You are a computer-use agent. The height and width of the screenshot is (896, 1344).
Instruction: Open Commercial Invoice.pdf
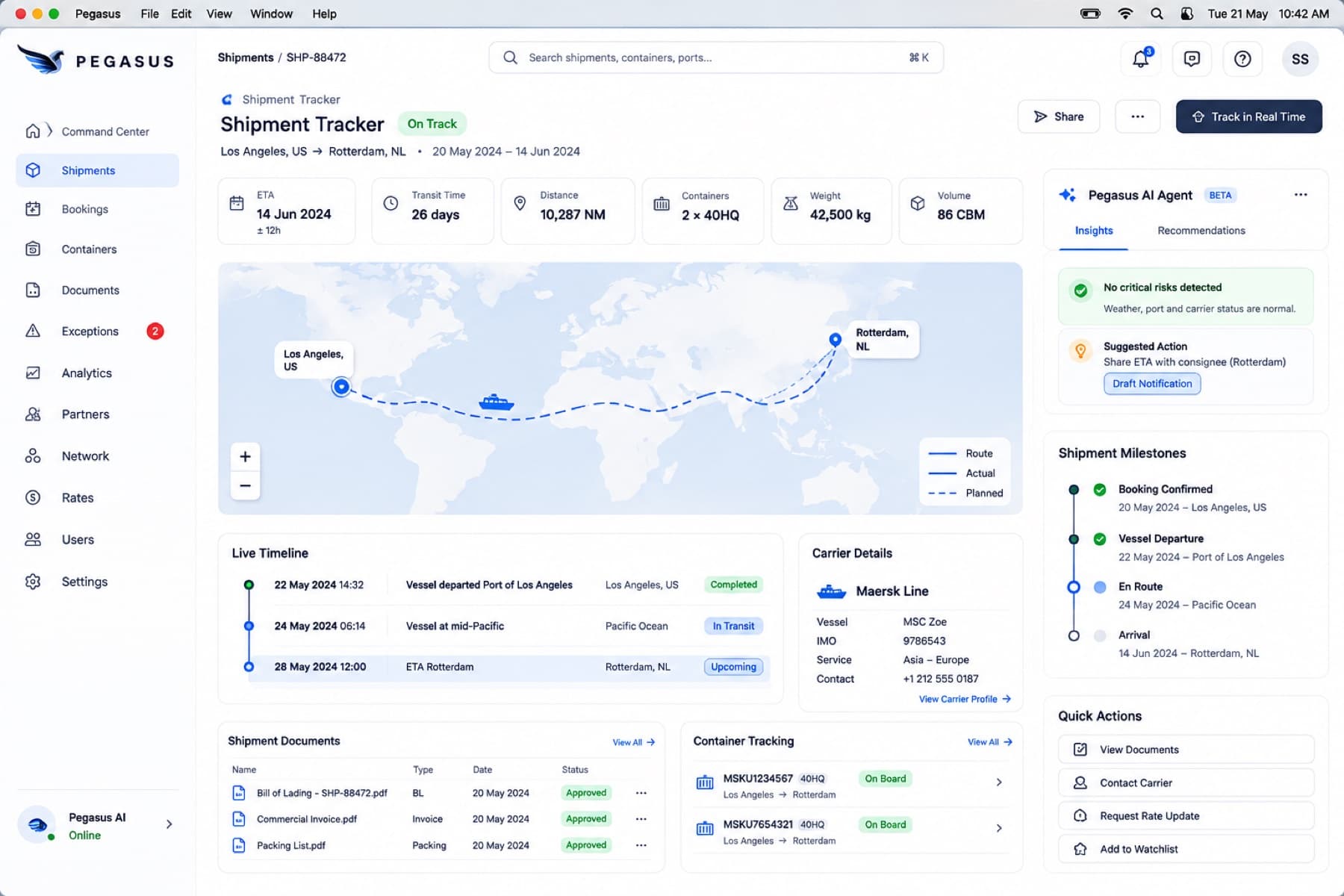(x=307, y=819)
